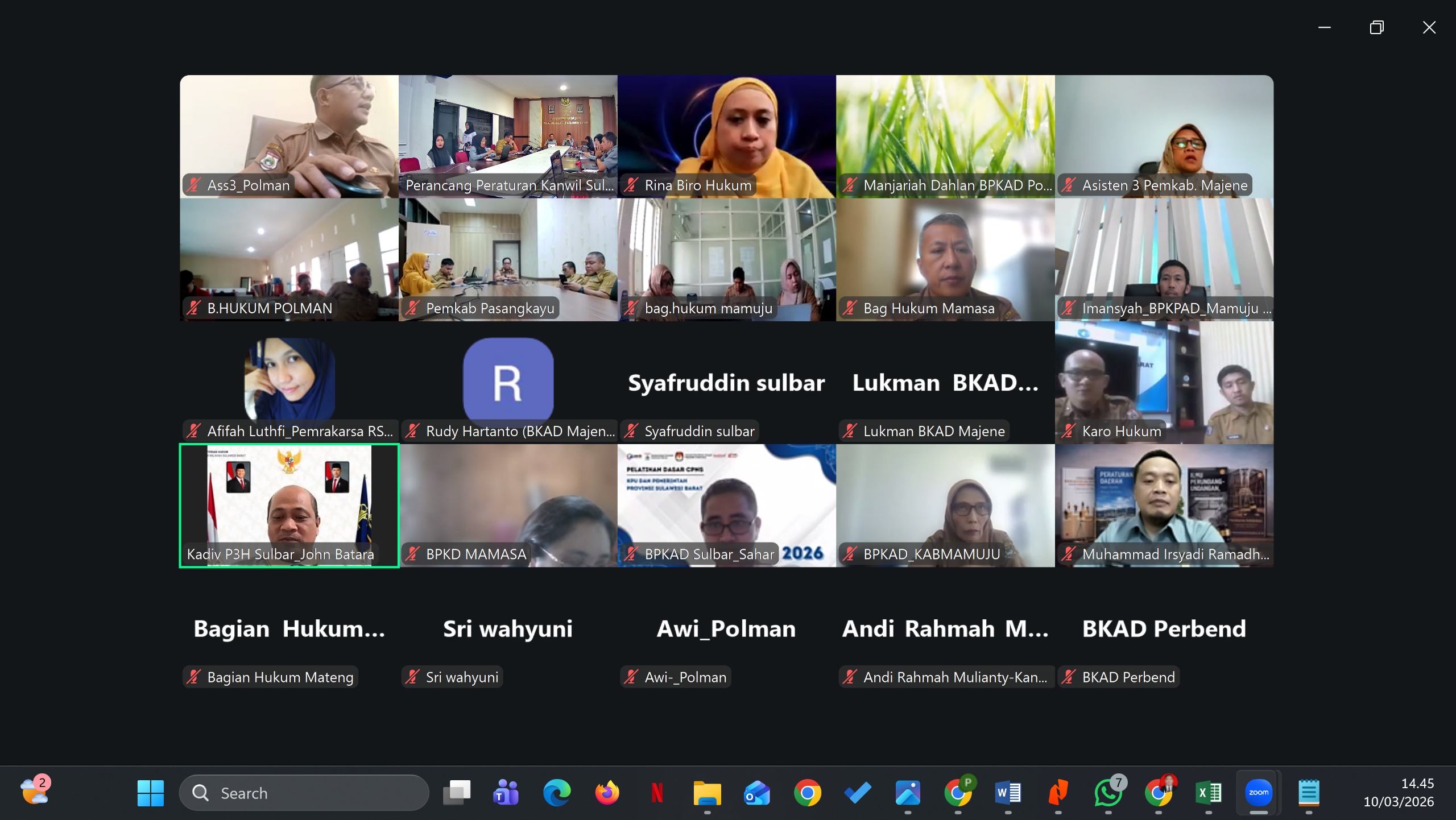
Task: Open the Netflix app icon
Action: click(657, 793)
